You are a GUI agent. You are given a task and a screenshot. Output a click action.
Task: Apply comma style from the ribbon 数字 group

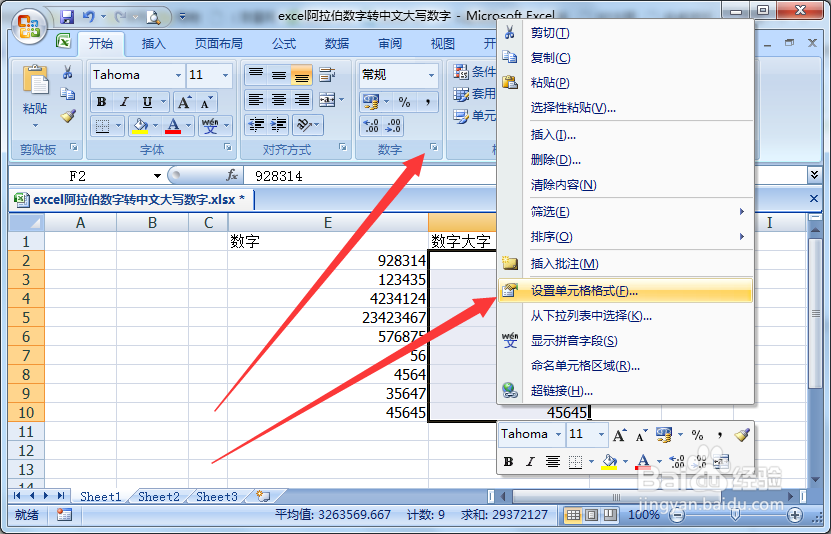pos(427,102)
